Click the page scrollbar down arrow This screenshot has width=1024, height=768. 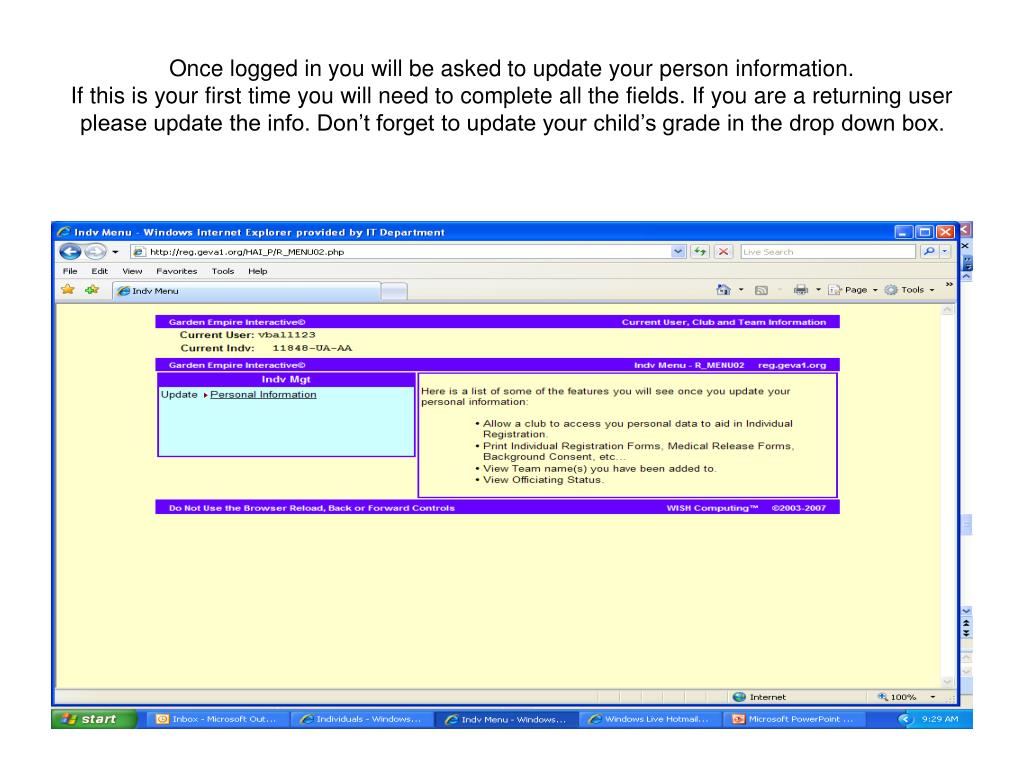pos(948,681)
